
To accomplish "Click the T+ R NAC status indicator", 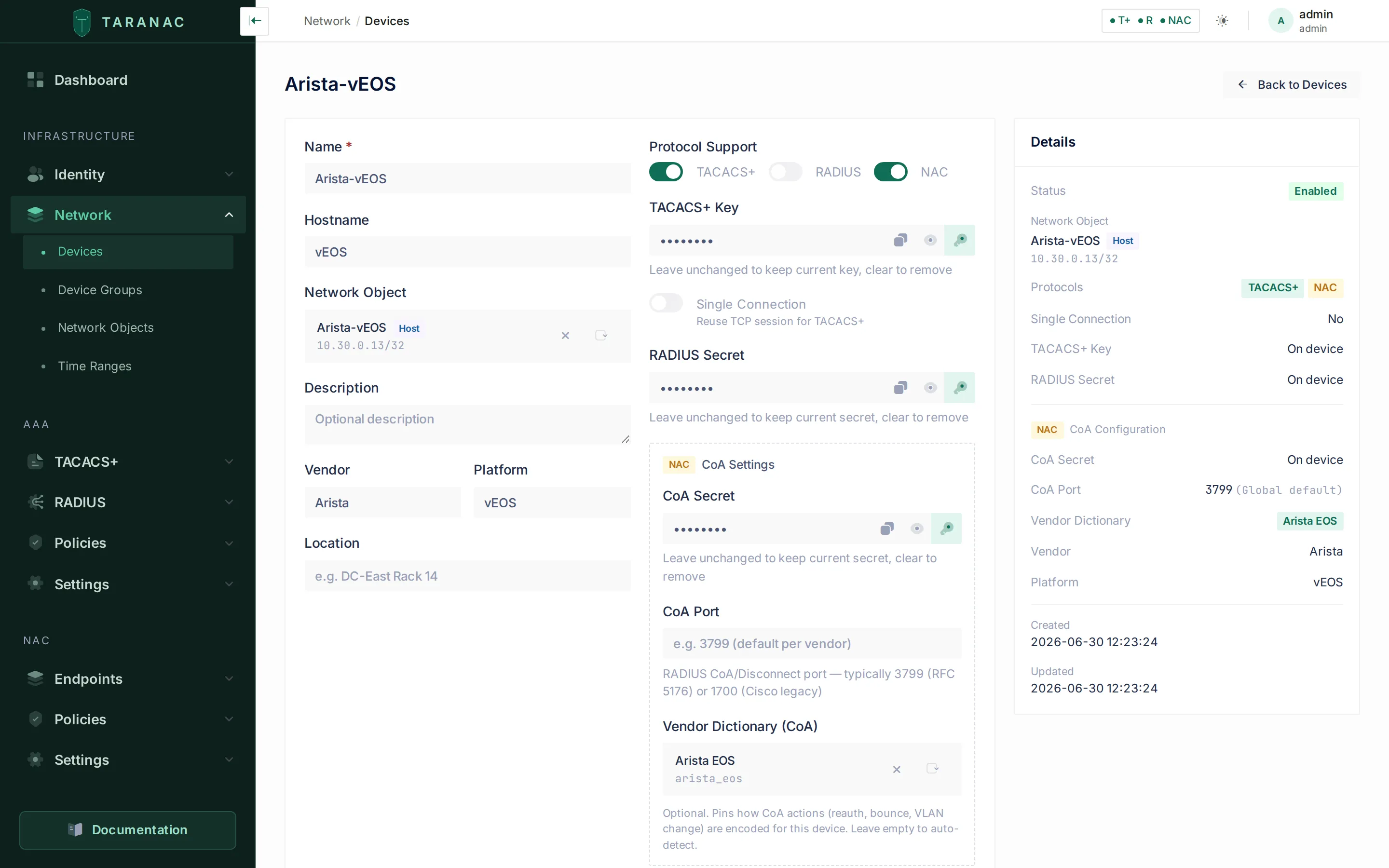I will coord(1150,21).
